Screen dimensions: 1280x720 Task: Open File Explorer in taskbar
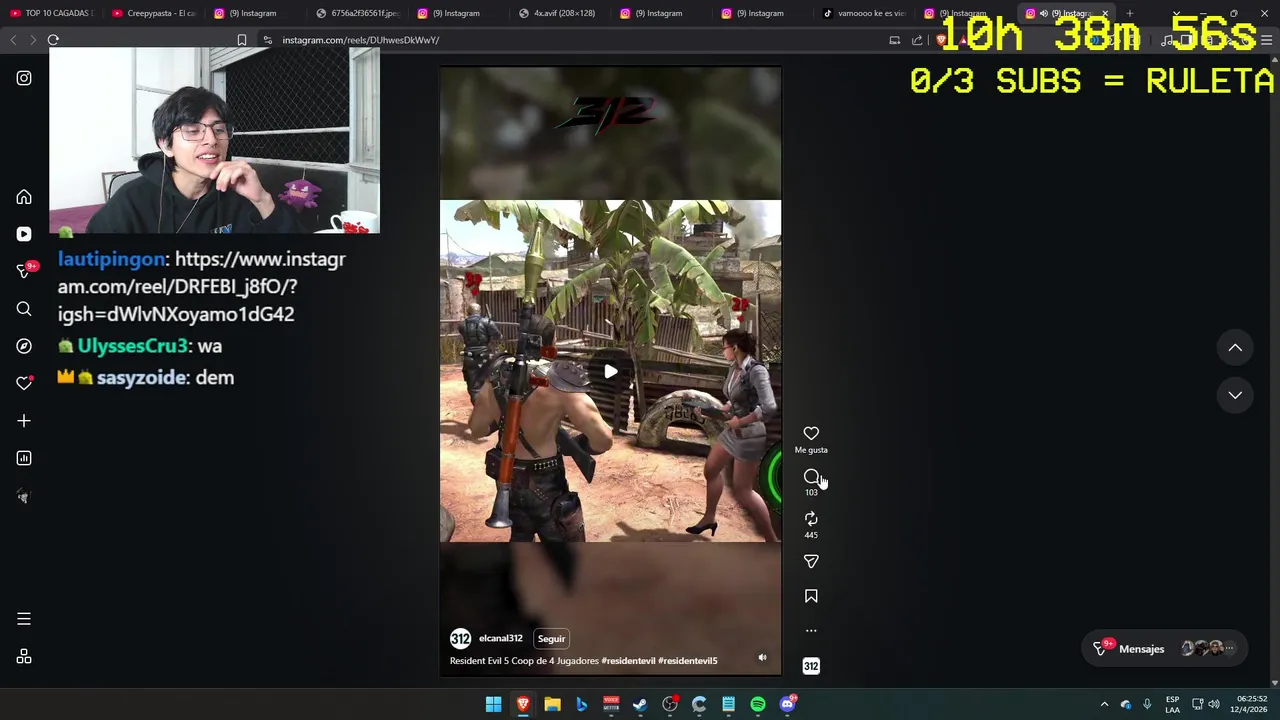[552, 705]
